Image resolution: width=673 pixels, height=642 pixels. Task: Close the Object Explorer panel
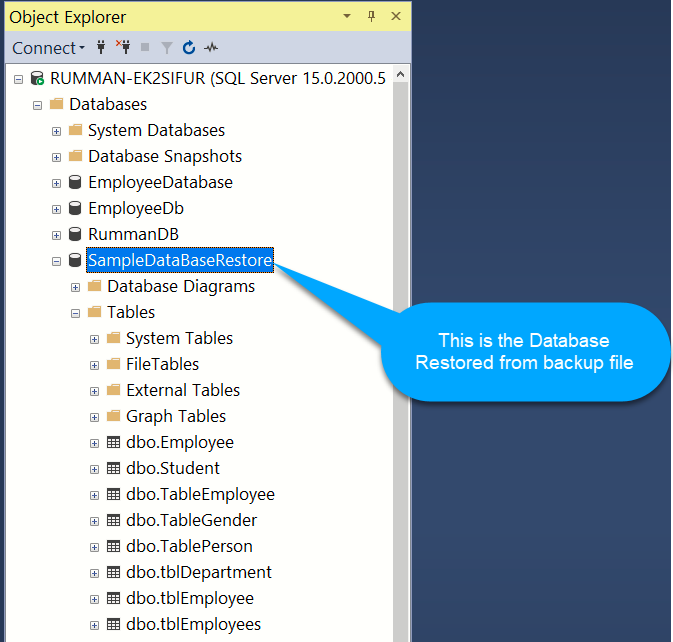[x=396, y=16]
